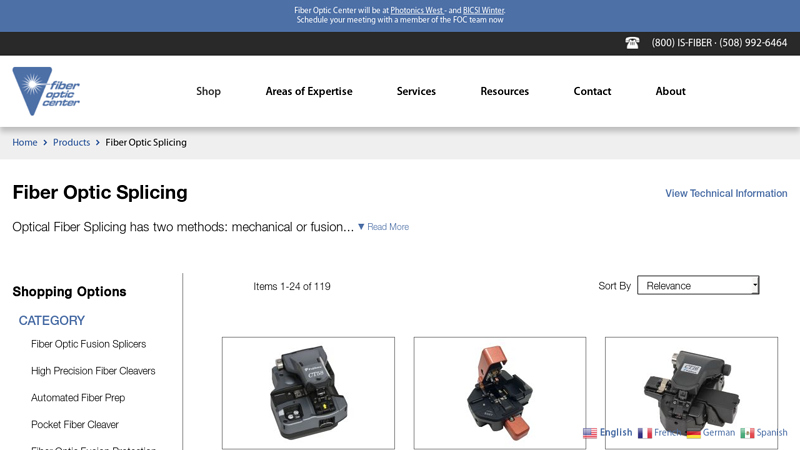The width and height of the screenshot is (800, 450).
Task: Choose the German flag language option
Action: click(693, 433)
